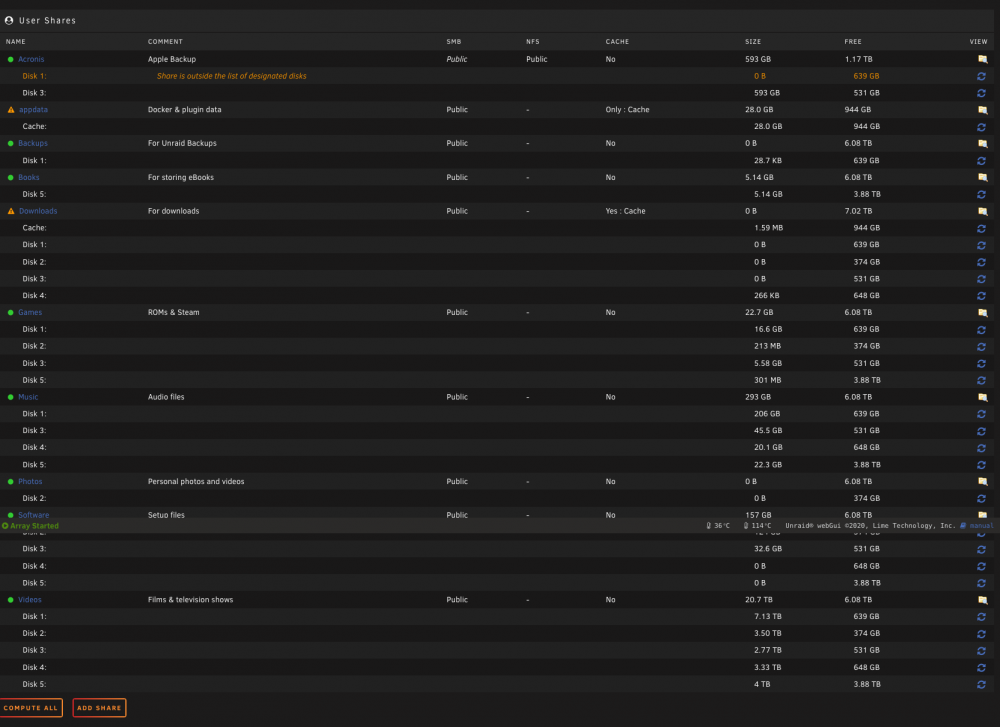Click the 'Films & television shows' comment
This screenshot has width=1000, height=727.
pos(191,600)
